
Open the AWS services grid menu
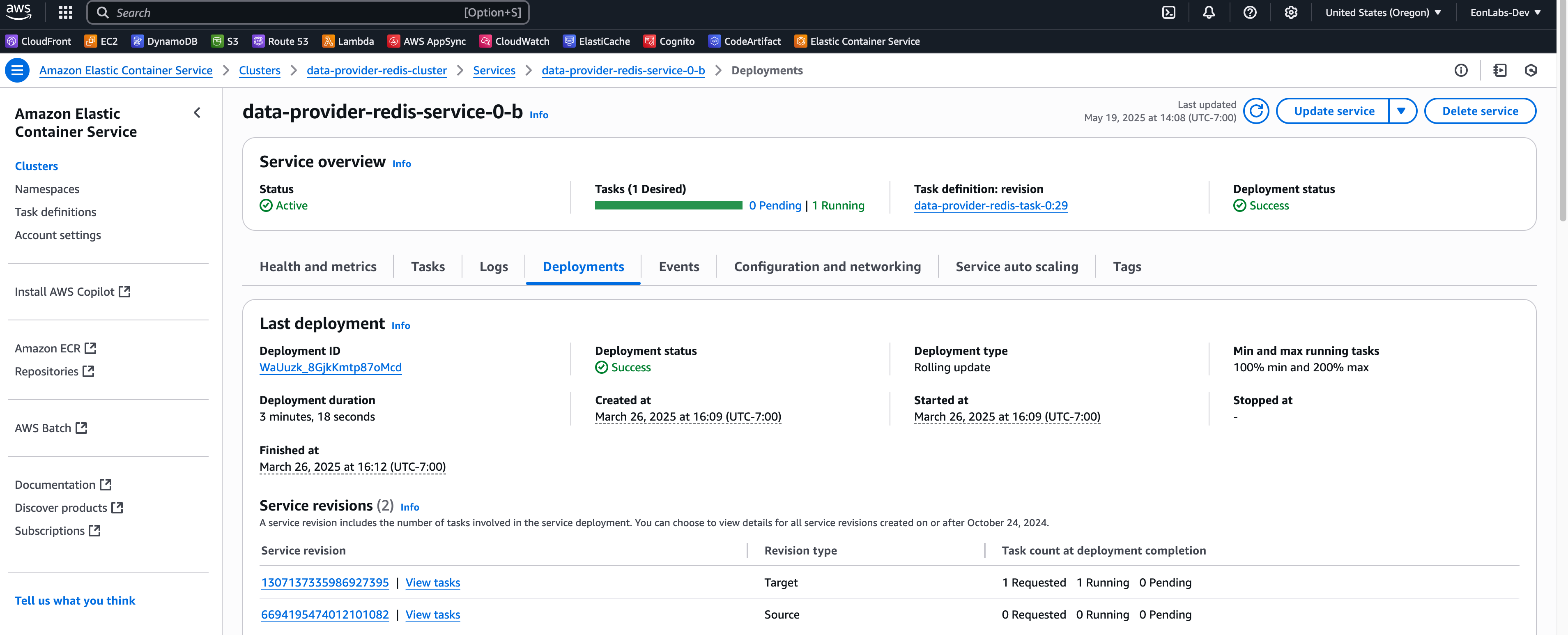tap(66, 12)
